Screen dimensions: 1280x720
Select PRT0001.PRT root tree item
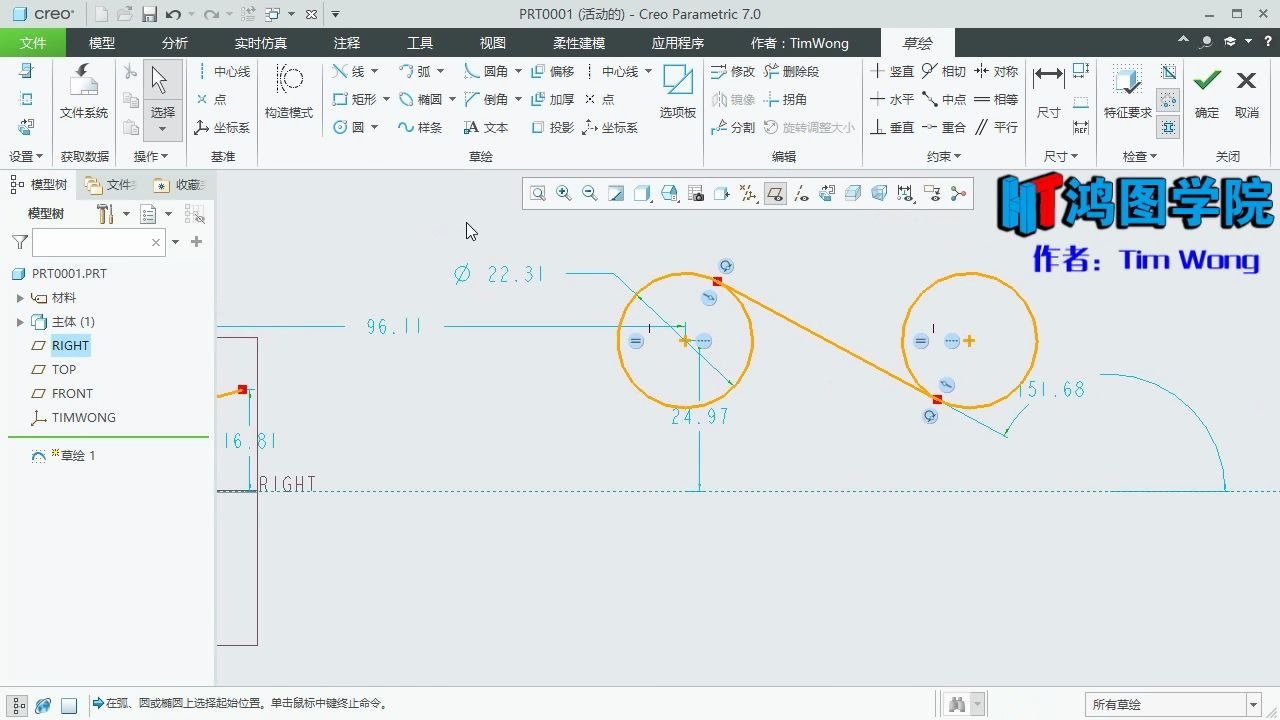tap(69, 274)
